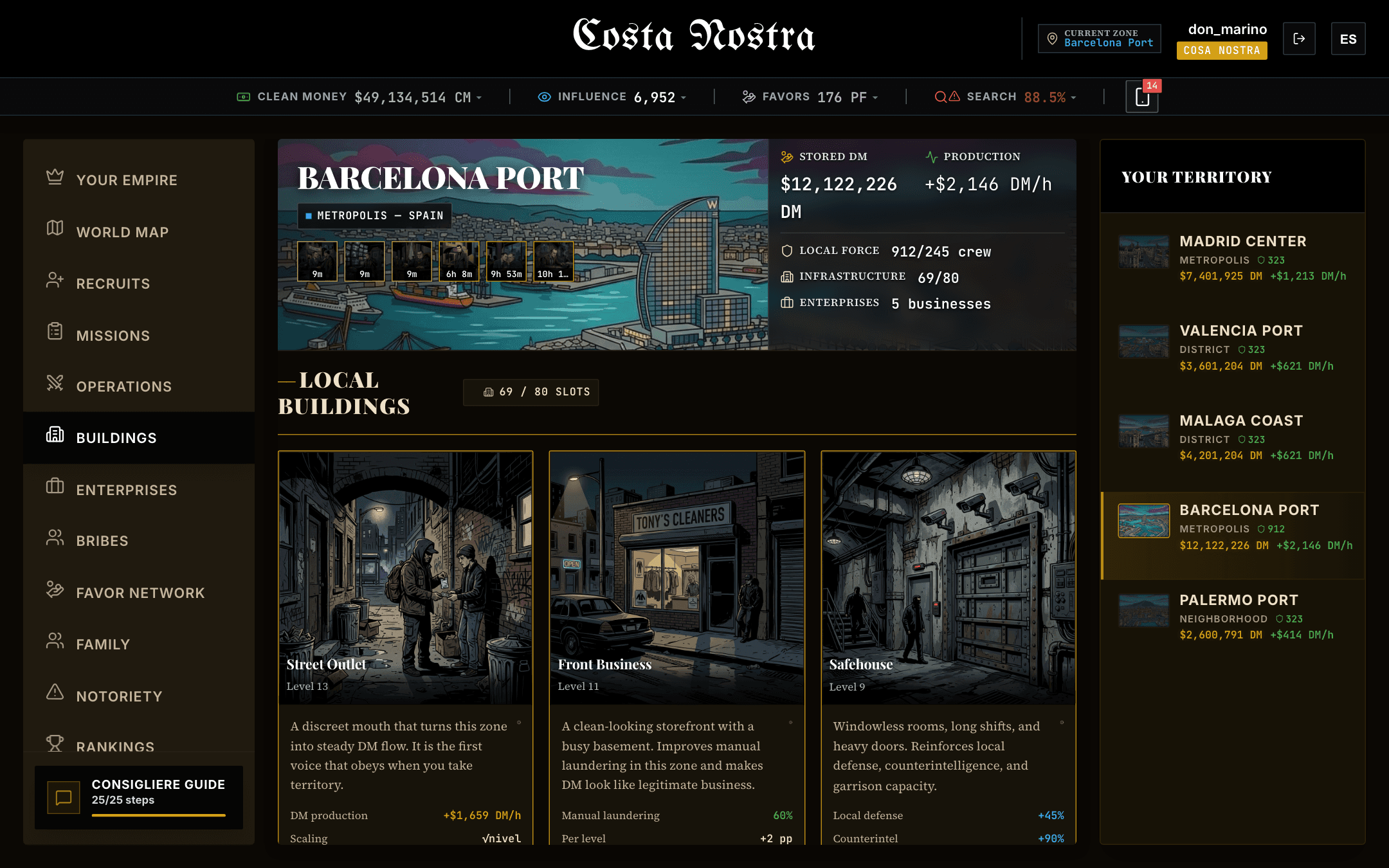1389x868 pixels.
Task: Select Enterprises in the sidebar
Action: (x=139, y=489)
